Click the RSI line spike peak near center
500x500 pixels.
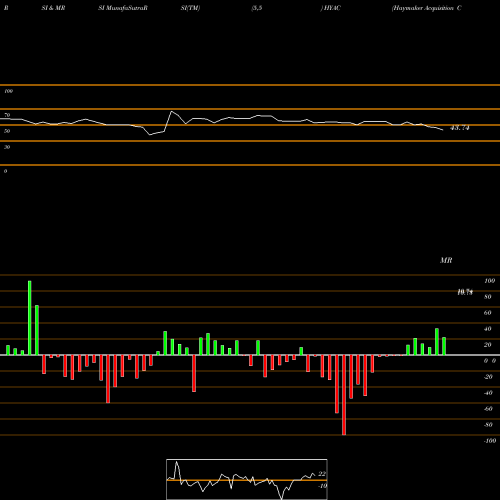pos(171,111)
